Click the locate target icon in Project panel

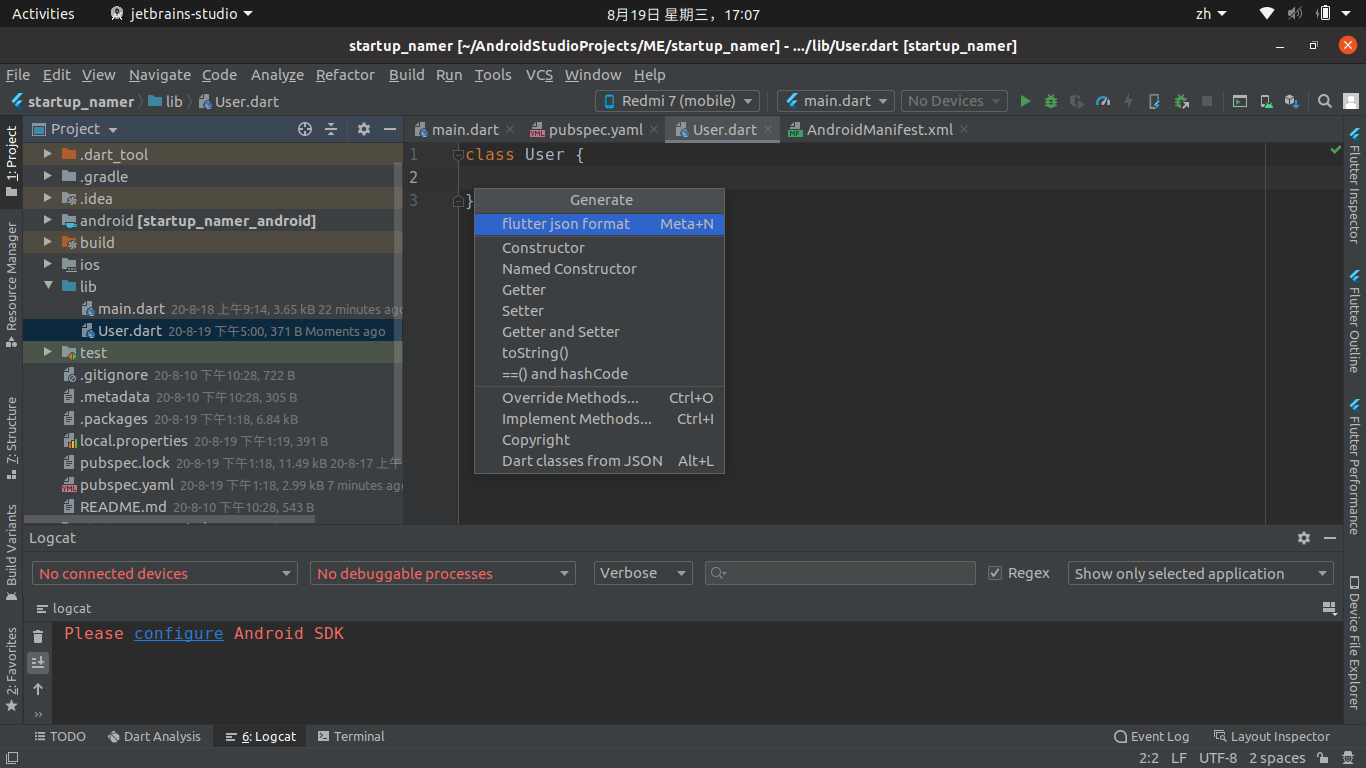click(305, 129)
